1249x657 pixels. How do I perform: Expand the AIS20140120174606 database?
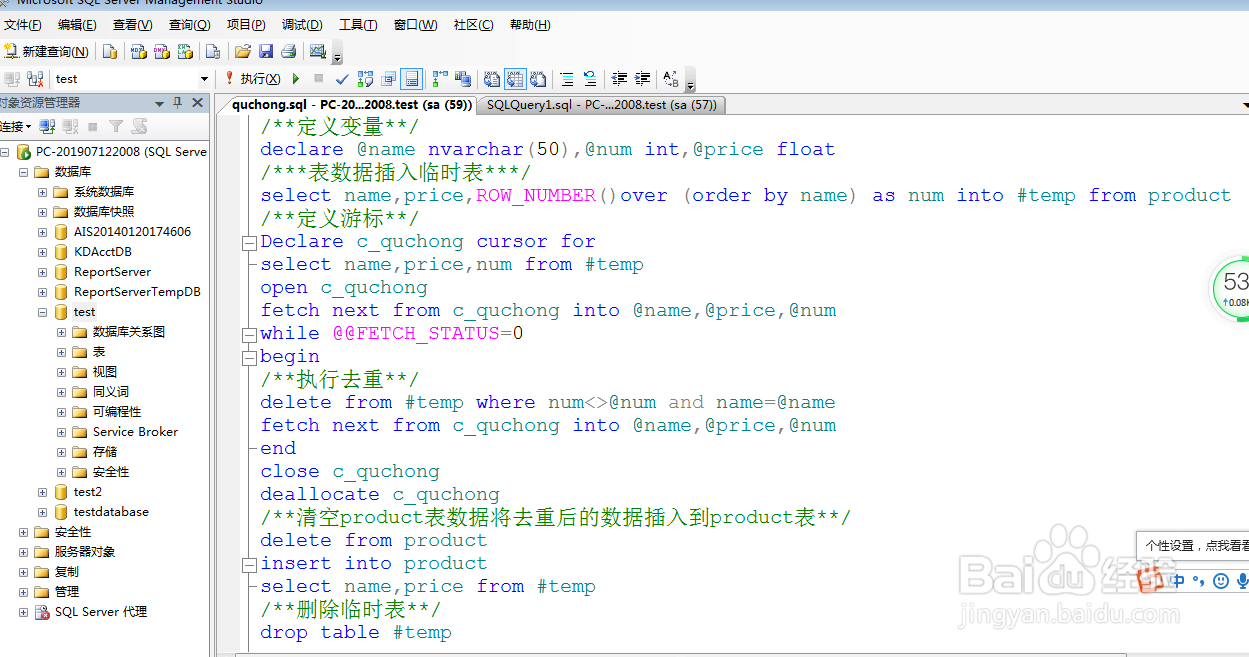click(42, 232)
